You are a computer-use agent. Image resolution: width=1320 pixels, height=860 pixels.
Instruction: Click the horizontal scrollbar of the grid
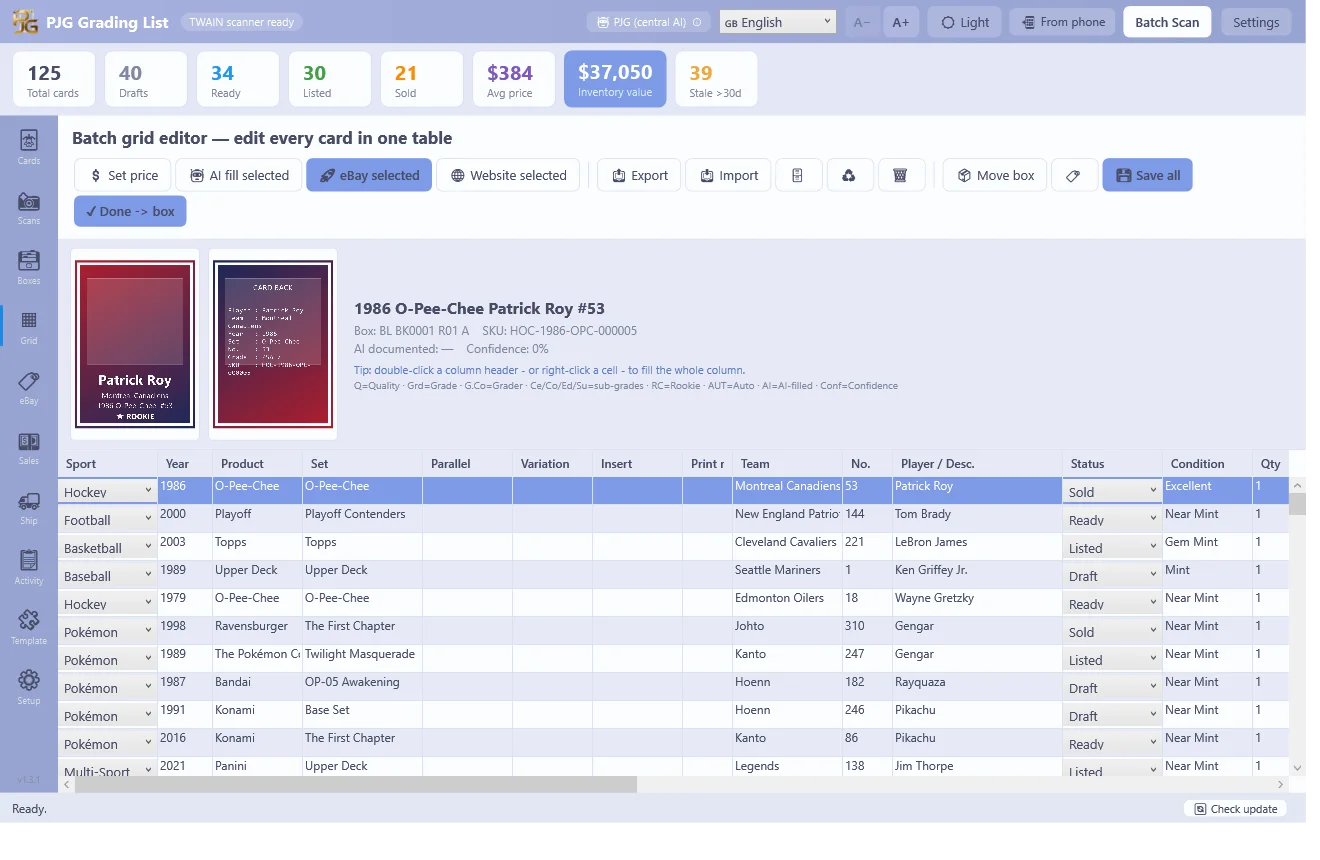tap(355, 785)
